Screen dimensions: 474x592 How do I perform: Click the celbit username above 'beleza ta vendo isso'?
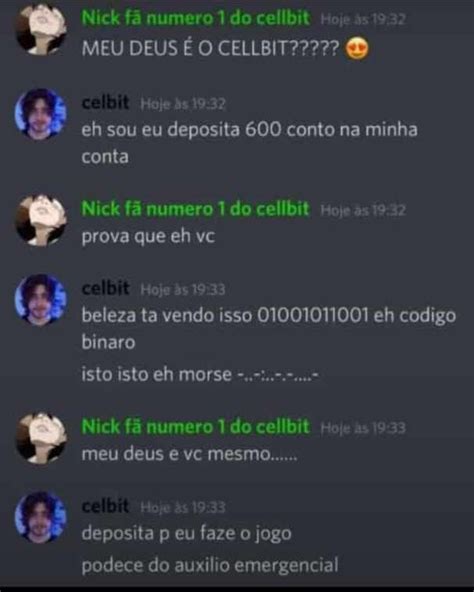coord(105,288)
